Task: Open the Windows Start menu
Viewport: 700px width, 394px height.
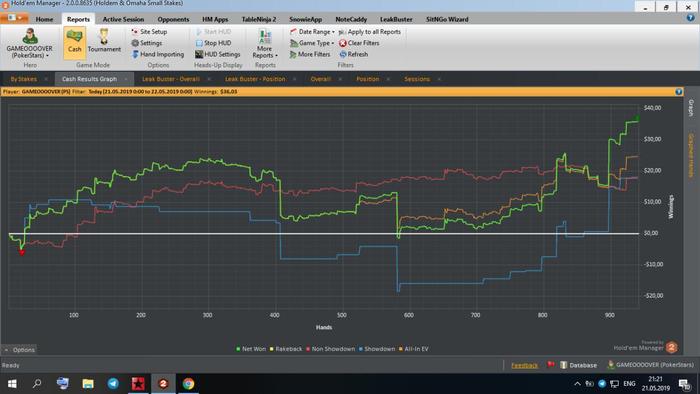Action: (x=12, y=383)
